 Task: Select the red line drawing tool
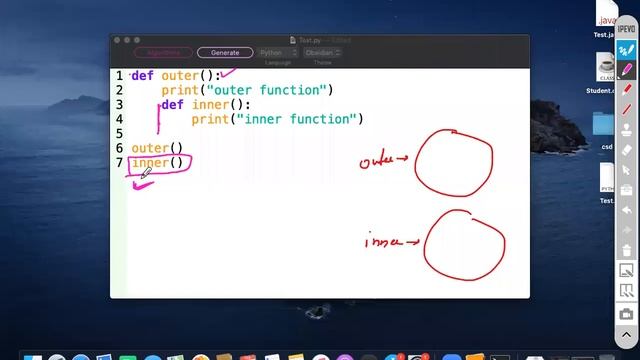[627, 109]
